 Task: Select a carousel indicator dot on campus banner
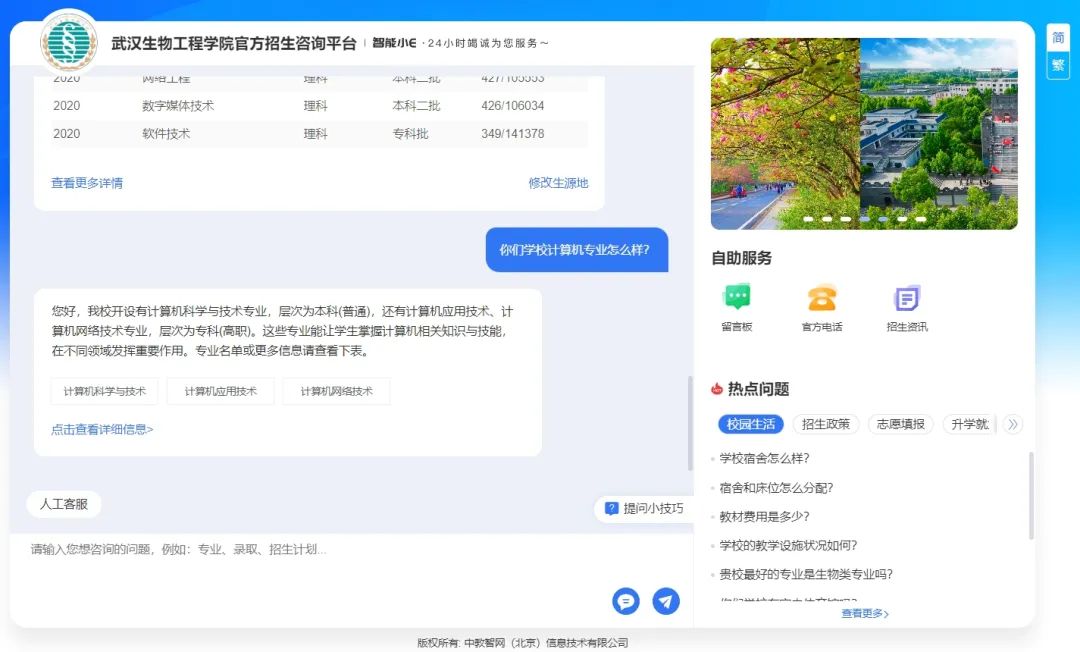(864, 218)
